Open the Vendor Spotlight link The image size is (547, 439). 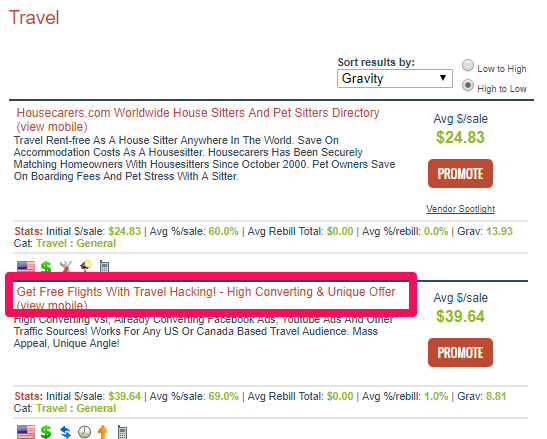460,209
